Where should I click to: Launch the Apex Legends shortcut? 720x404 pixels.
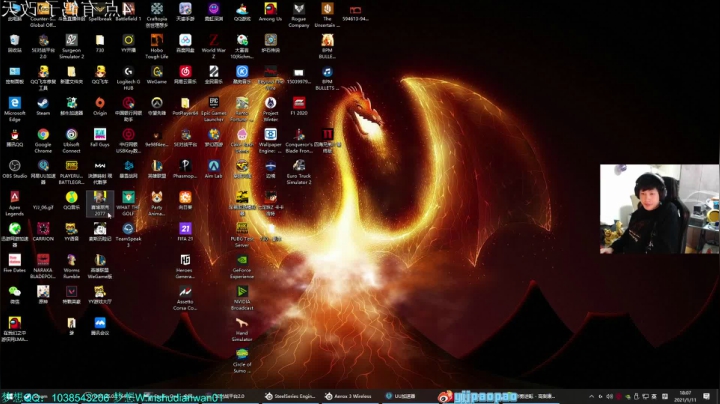pos(15,203)
